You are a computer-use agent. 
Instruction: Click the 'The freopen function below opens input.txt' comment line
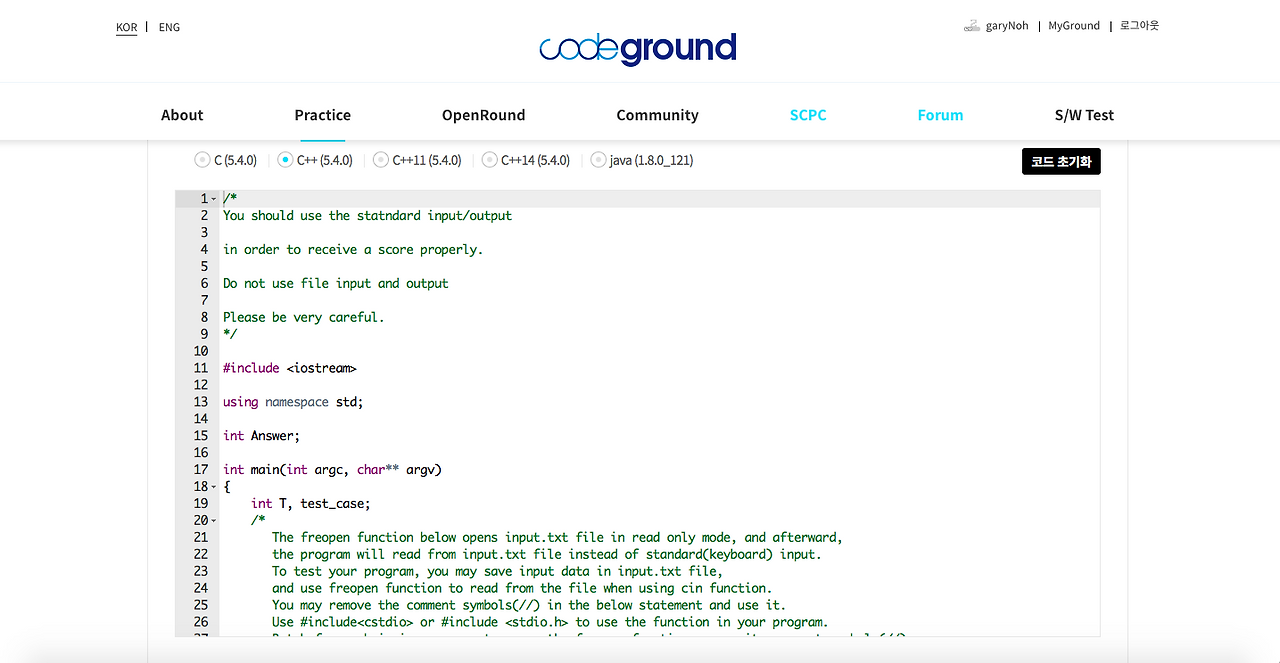(557, 538)
